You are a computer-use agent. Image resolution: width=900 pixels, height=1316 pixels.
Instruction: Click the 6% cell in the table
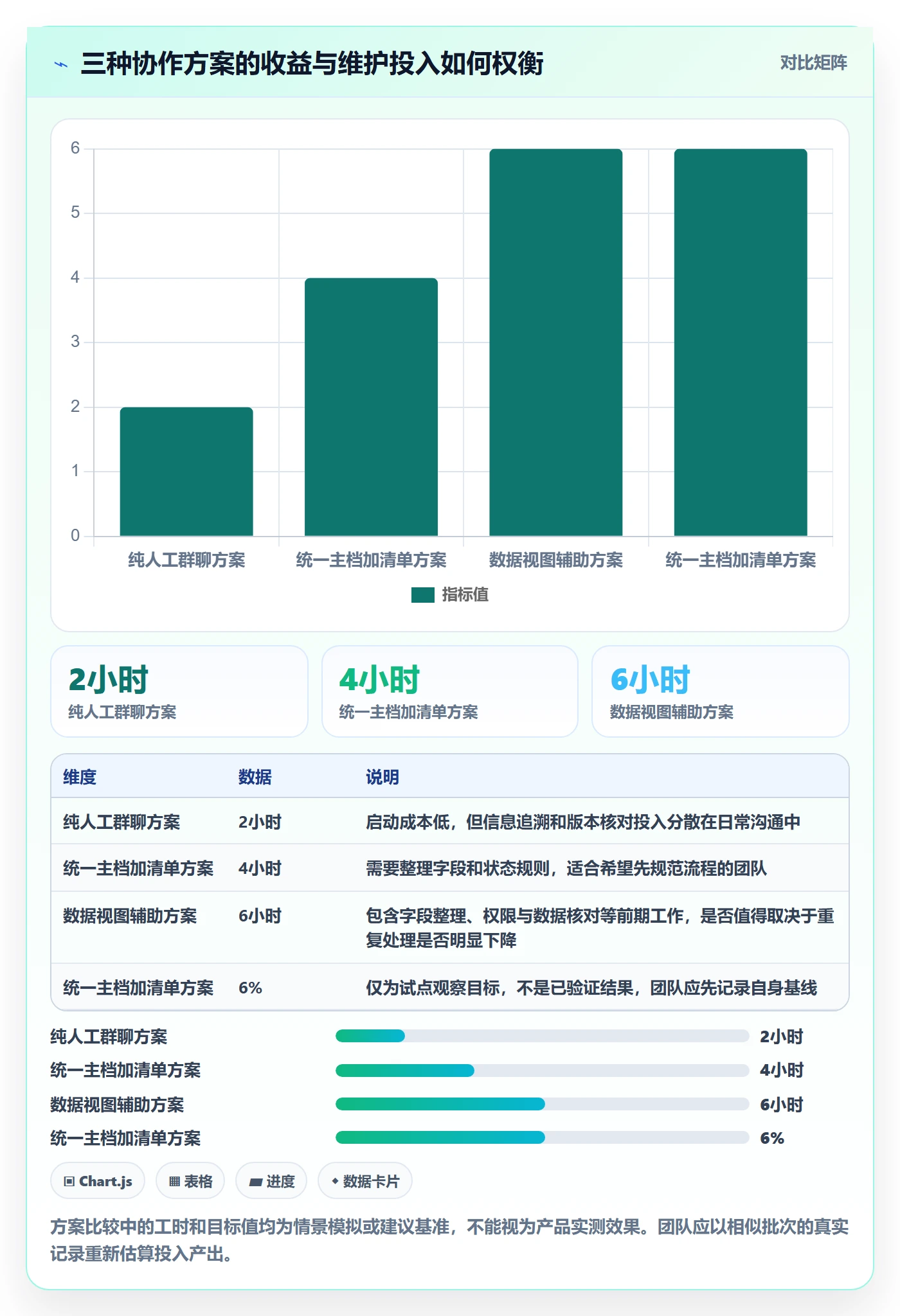coord(250,988)
